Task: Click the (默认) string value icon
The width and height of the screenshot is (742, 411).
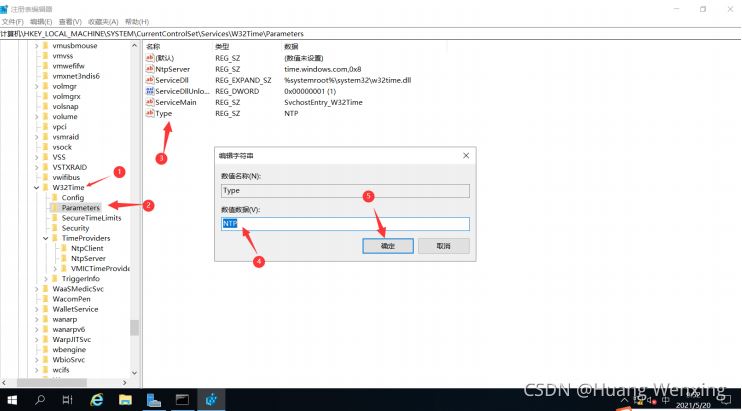Action: (150, 58)
